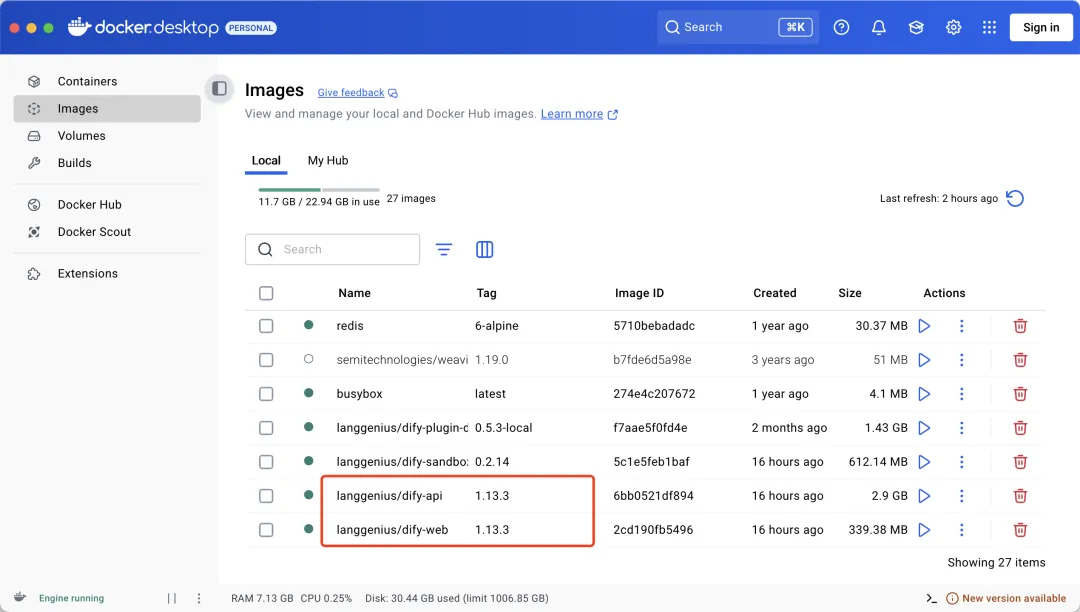The width and height of the screenshot is (1080, 612).
Task: Open Settings gear icon
Action: (953, 28)
